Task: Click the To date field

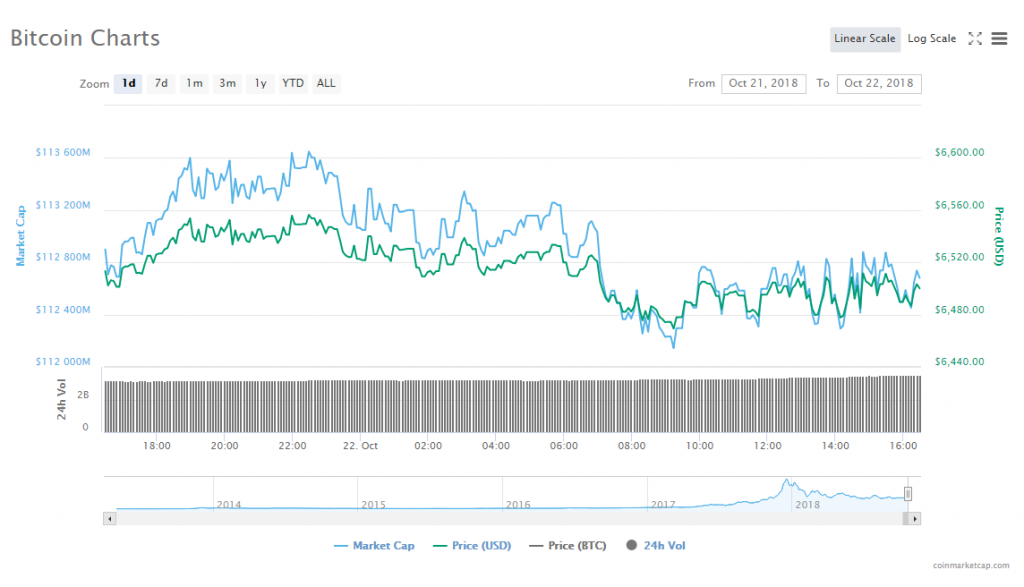Action: (879, 84)
